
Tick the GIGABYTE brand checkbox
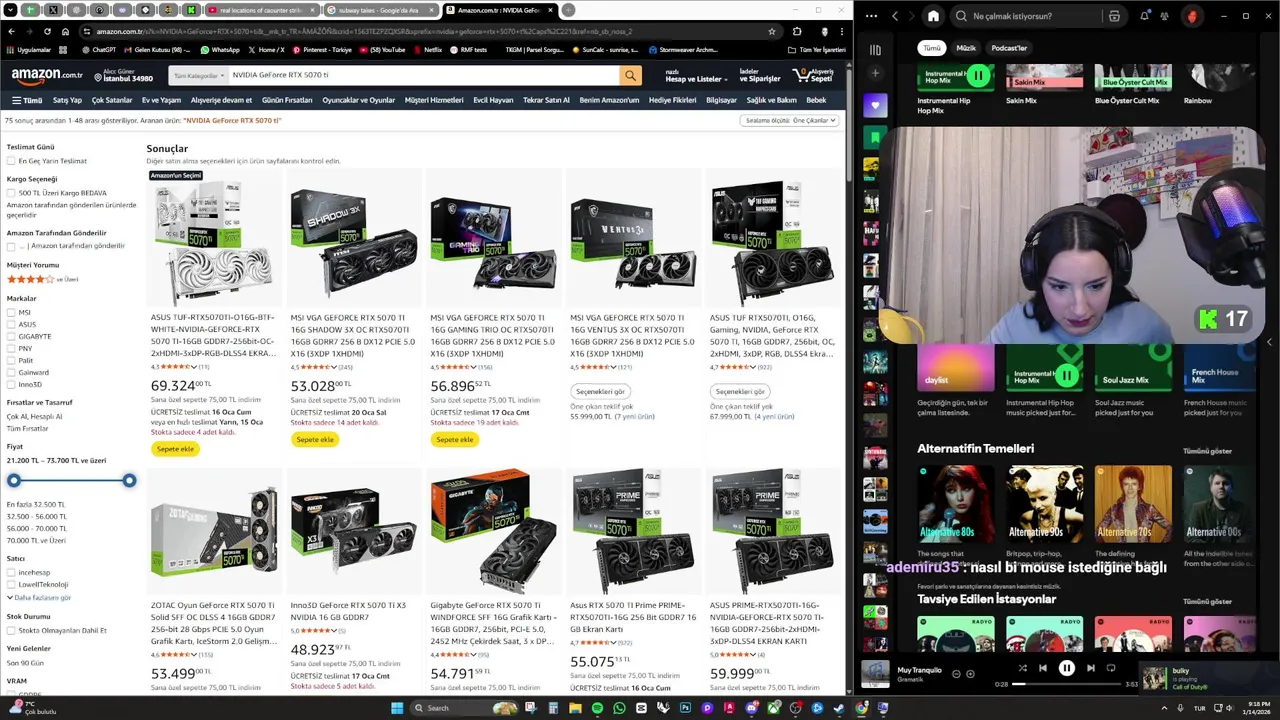click(x=11, y=336)
